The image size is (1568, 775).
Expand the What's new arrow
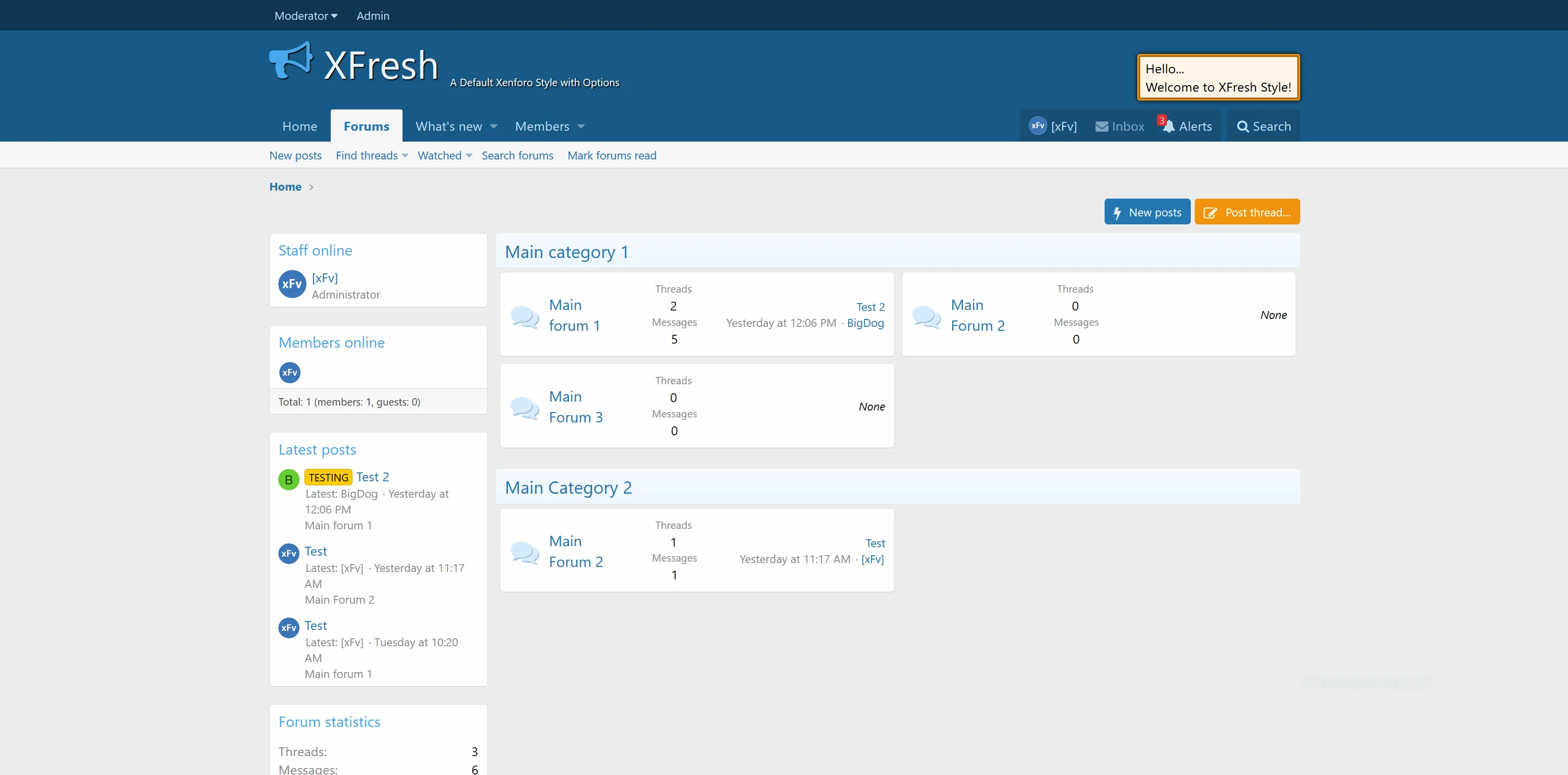(494, 127)
